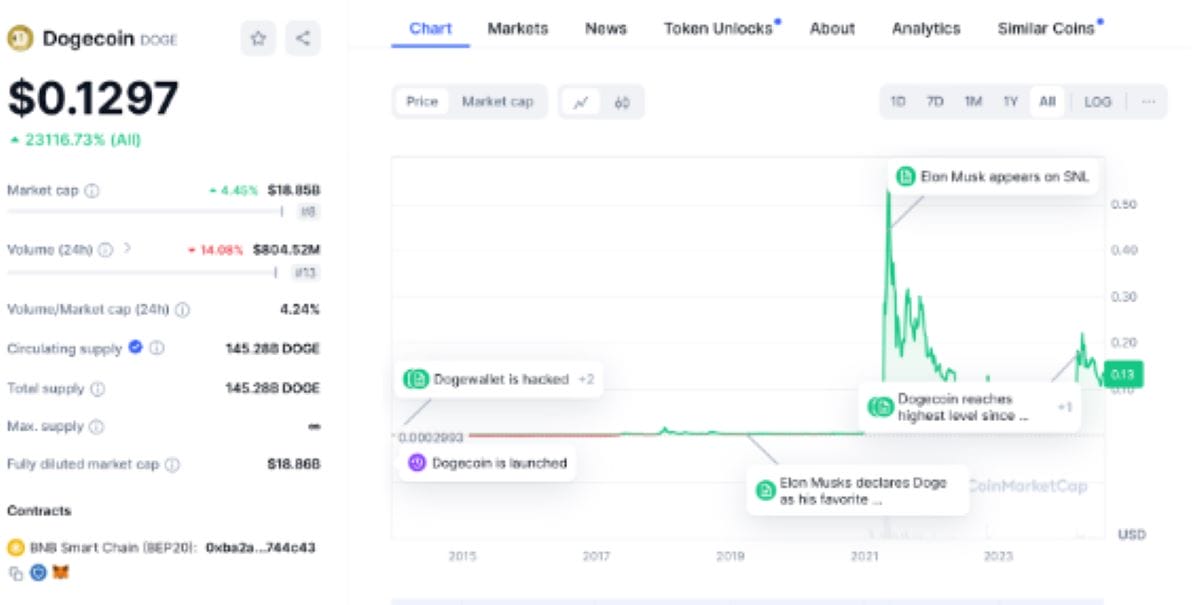The height and width of the screenshot is (605, 1200).
Task: Expand the Volume (24h) chevron arrow
Action: (127, 248)
